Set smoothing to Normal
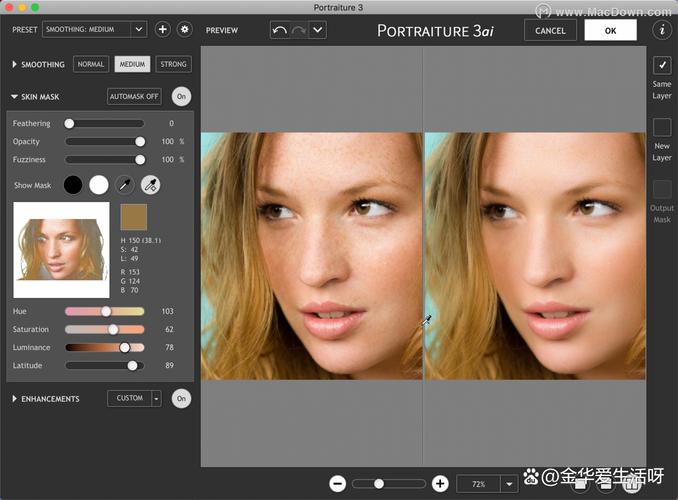 click(91, 64)
